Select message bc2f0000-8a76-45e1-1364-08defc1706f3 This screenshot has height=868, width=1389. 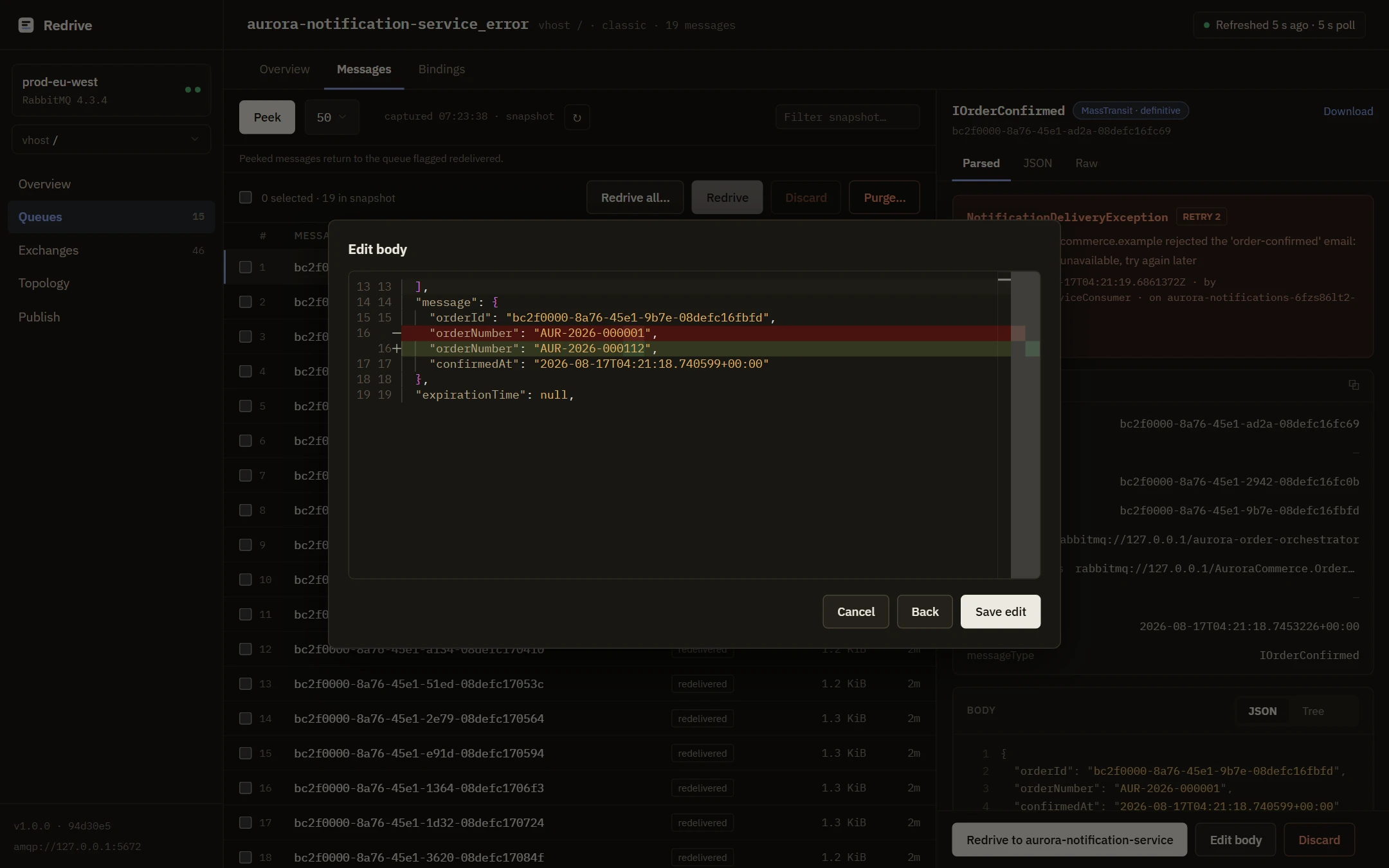pyautogui.click(x=419, y=788)
